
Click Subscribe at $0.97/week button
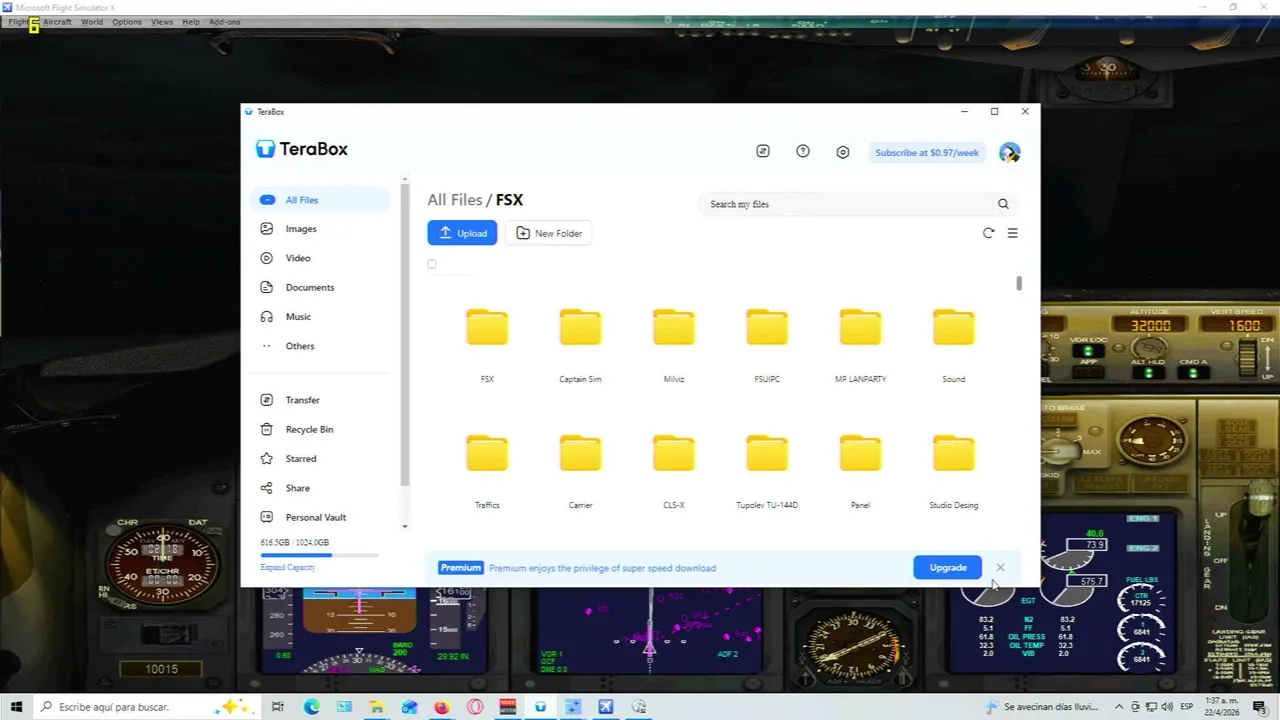click(927, 153)
